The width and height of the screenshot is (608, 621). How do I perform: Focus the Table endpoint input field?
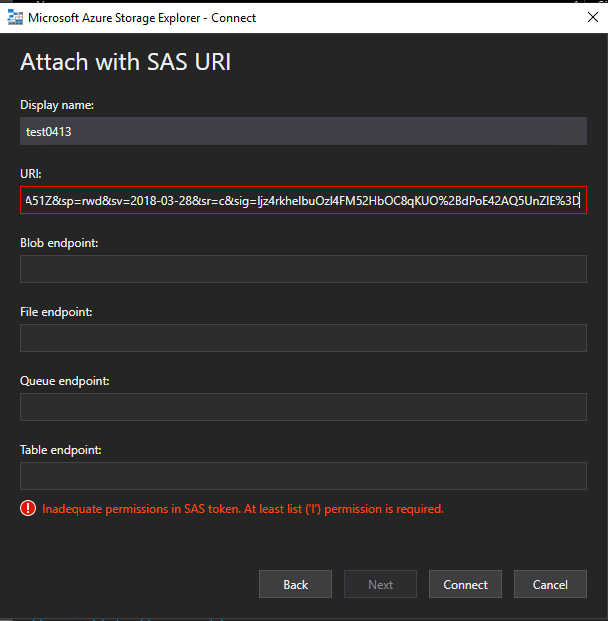click(303, 476)
